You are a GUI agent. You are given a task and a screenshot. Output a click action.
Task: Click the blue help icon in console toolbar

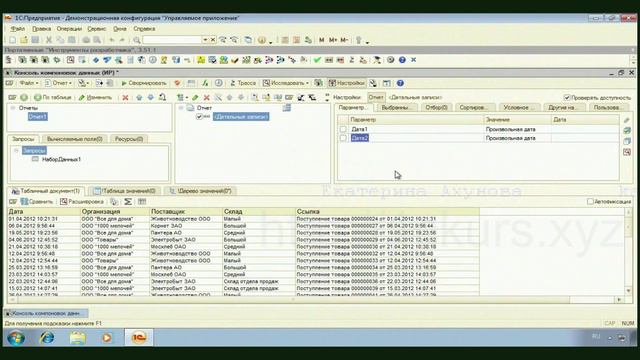tap(400, 83)
